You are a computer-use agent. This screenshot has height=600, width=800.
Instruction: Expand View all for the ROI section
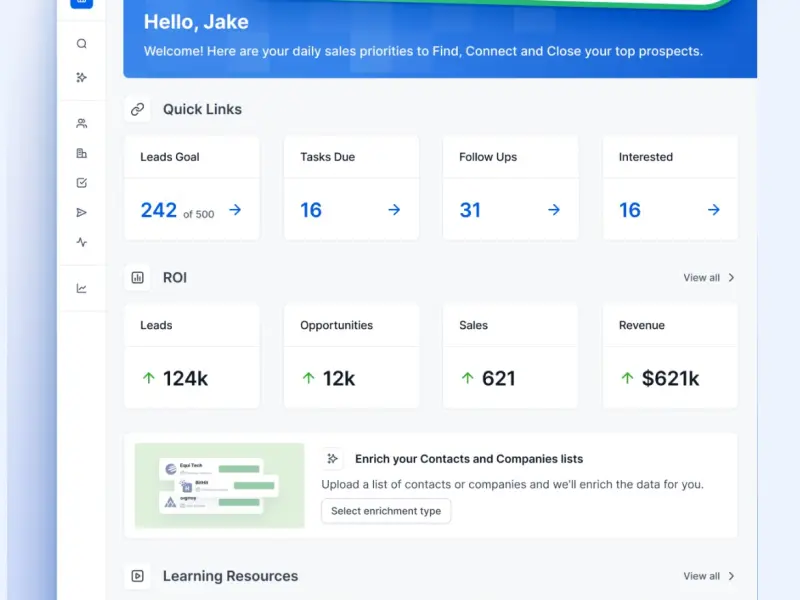coord(709,278)
